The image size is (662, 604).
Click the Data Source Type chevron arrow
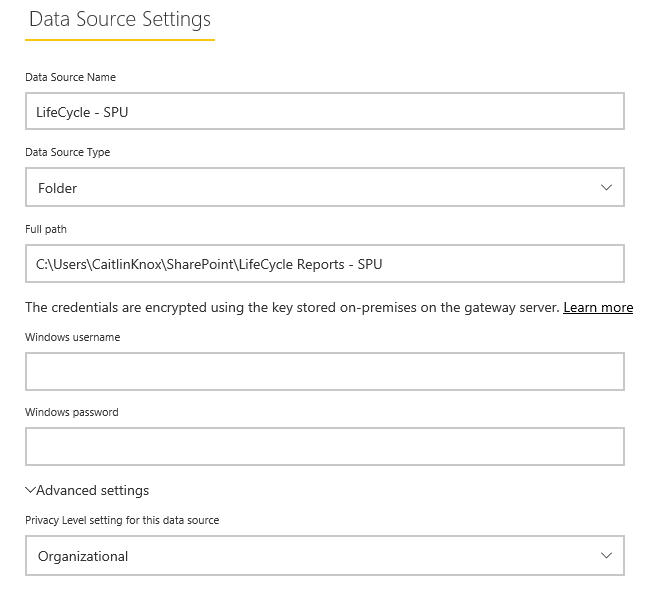point(606,187)
